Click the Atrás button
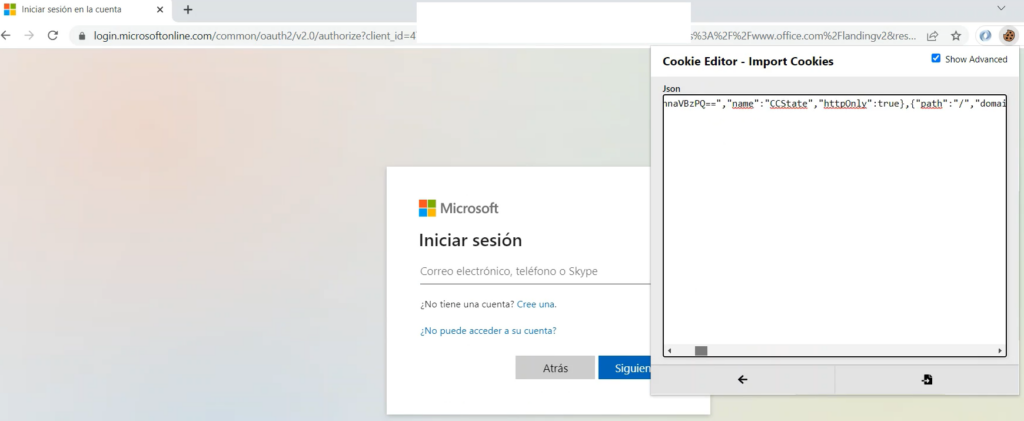 click(x=555, y=368)
